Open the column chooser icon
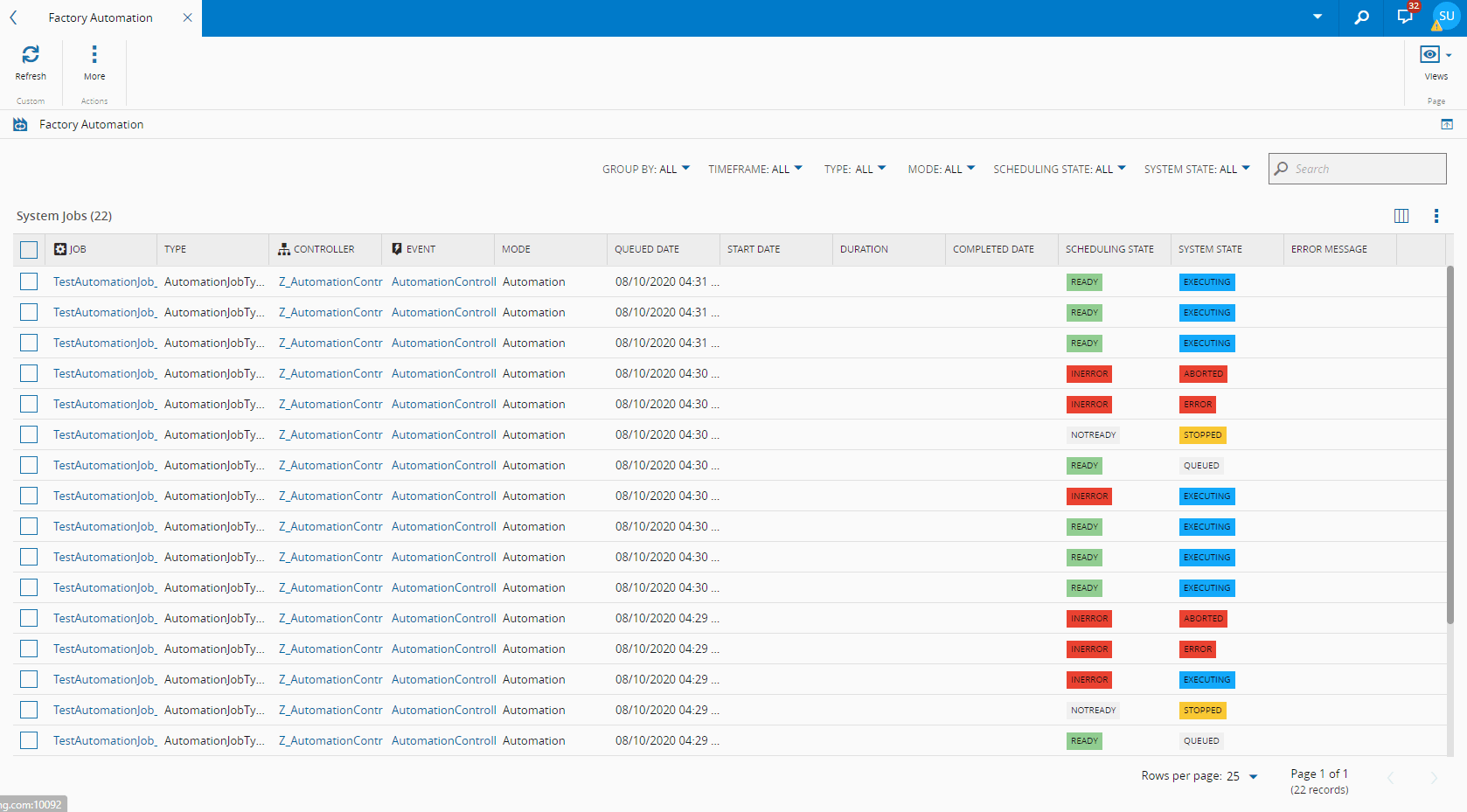 pos(1401,216)
